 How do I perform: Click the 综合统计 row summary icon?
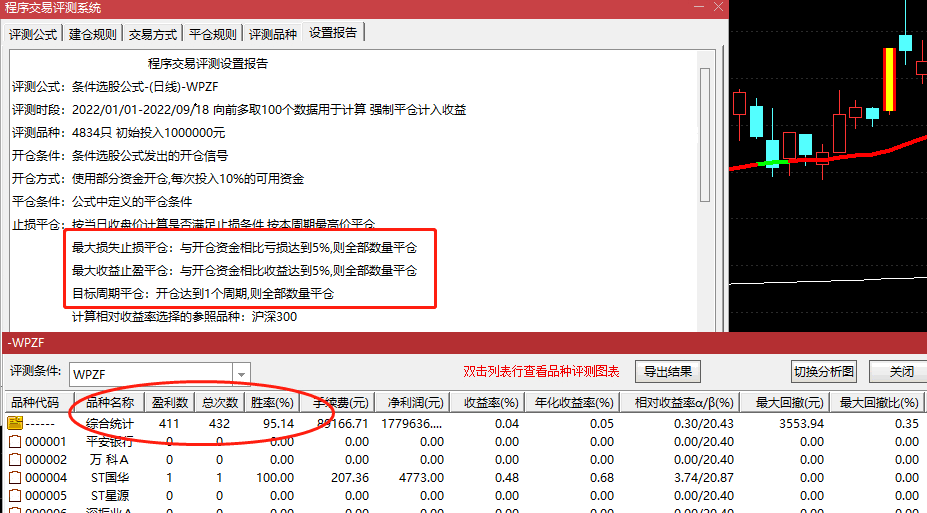coord(15,423)
